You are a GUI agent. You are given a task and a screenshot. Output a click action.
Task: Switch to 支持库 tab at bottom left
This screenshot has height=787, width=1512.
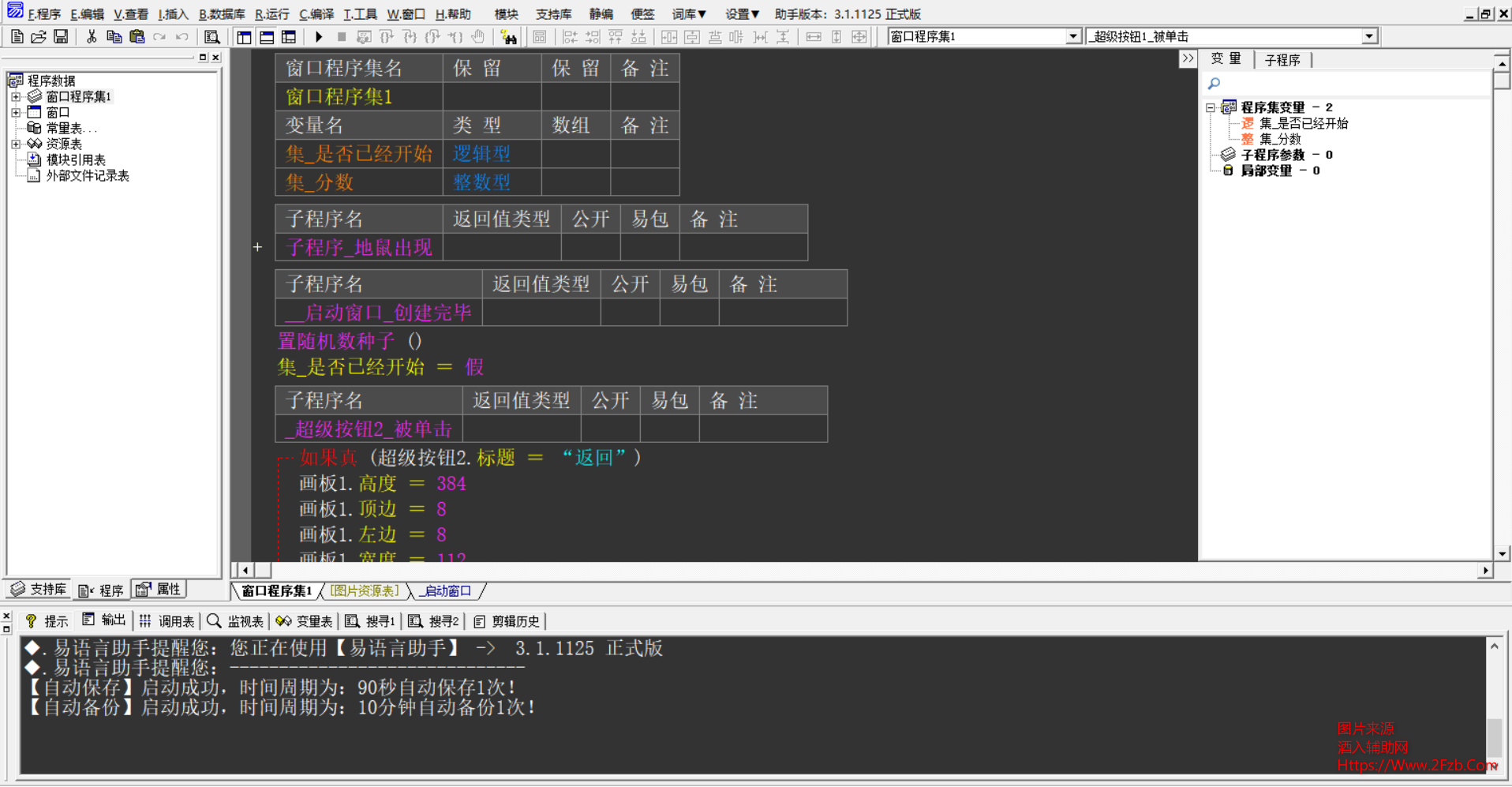39,589
